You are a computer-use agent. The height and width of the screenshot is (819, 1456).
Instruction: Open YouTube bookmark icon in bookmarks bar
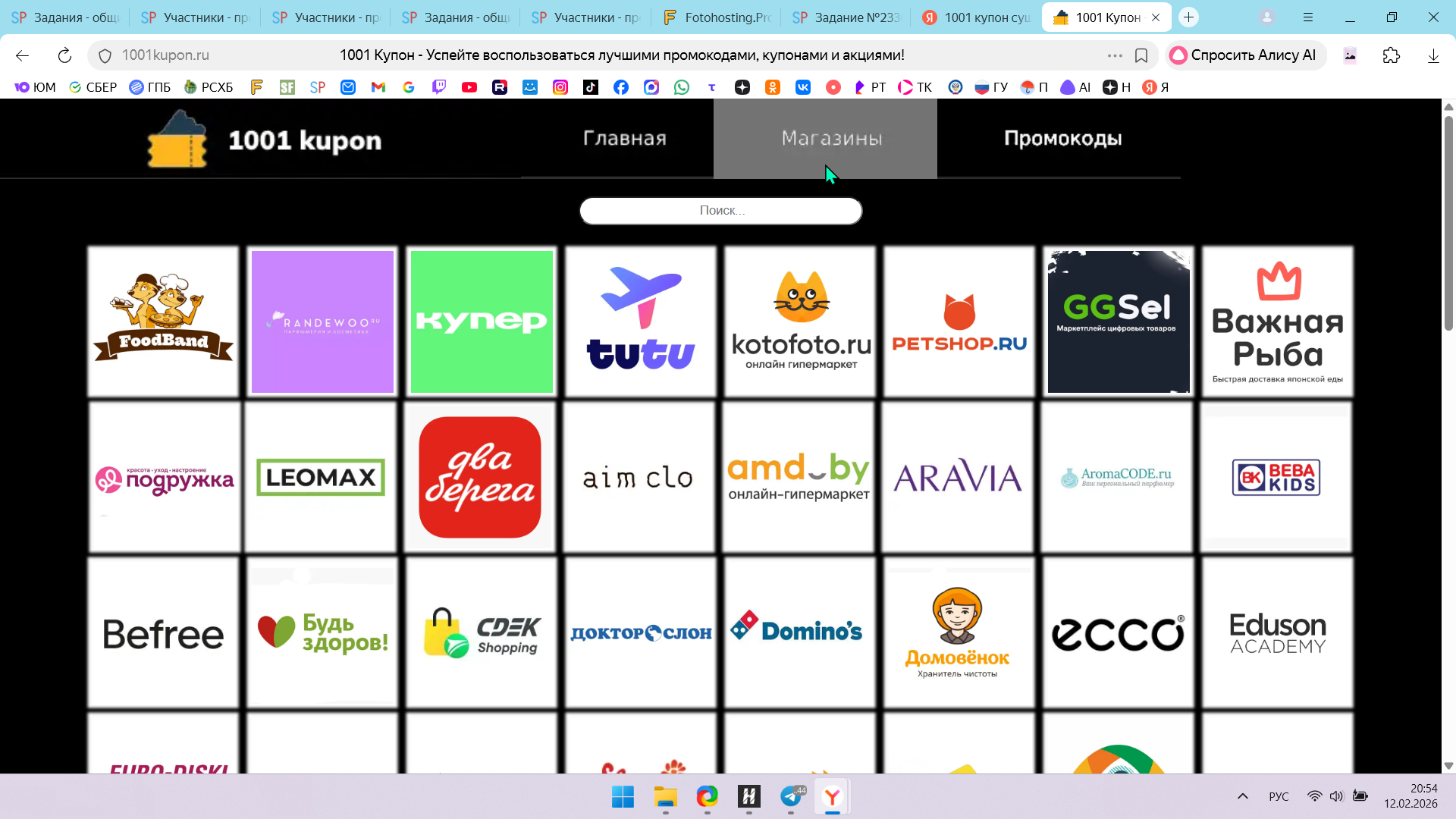pyautogui.click(x=469, y=87)
